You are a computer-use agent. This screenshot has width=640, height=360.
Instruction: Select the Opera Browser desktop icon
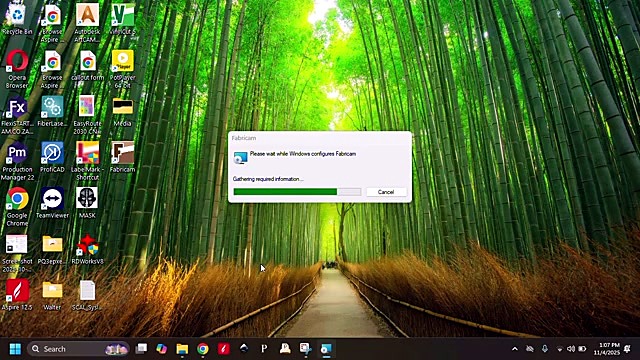17,69
